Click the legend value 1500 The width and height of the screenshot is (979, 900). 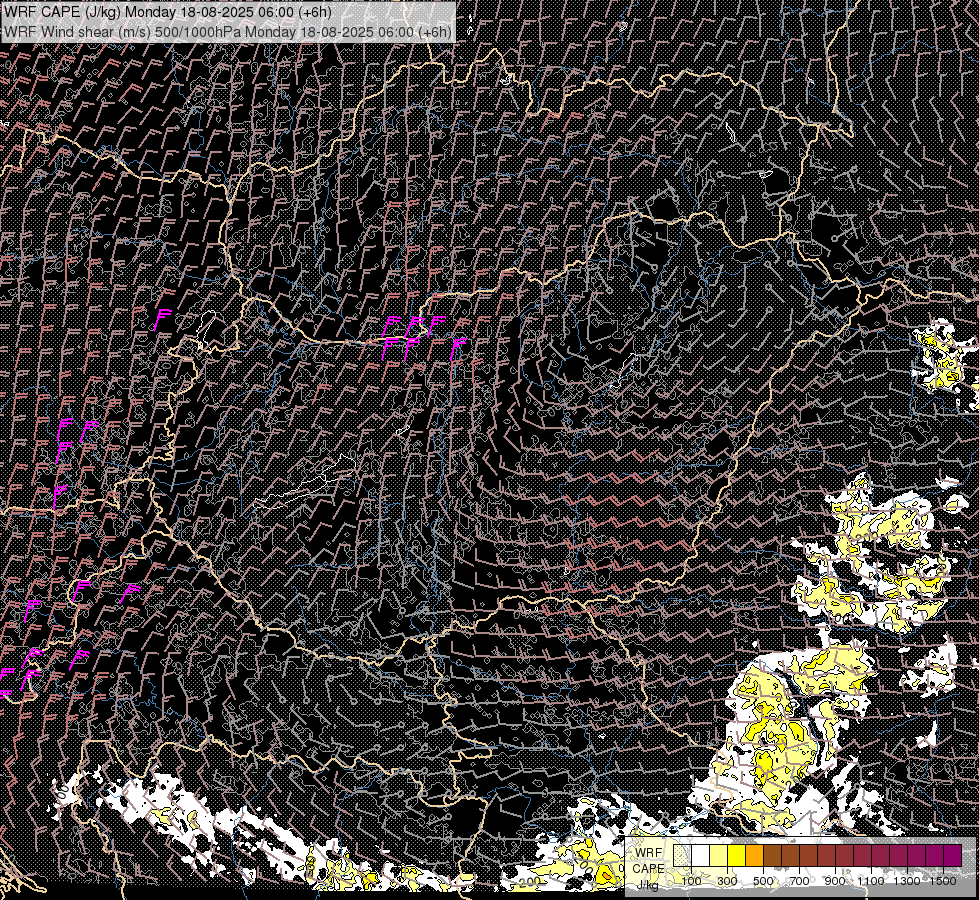[x=943, y=881]
